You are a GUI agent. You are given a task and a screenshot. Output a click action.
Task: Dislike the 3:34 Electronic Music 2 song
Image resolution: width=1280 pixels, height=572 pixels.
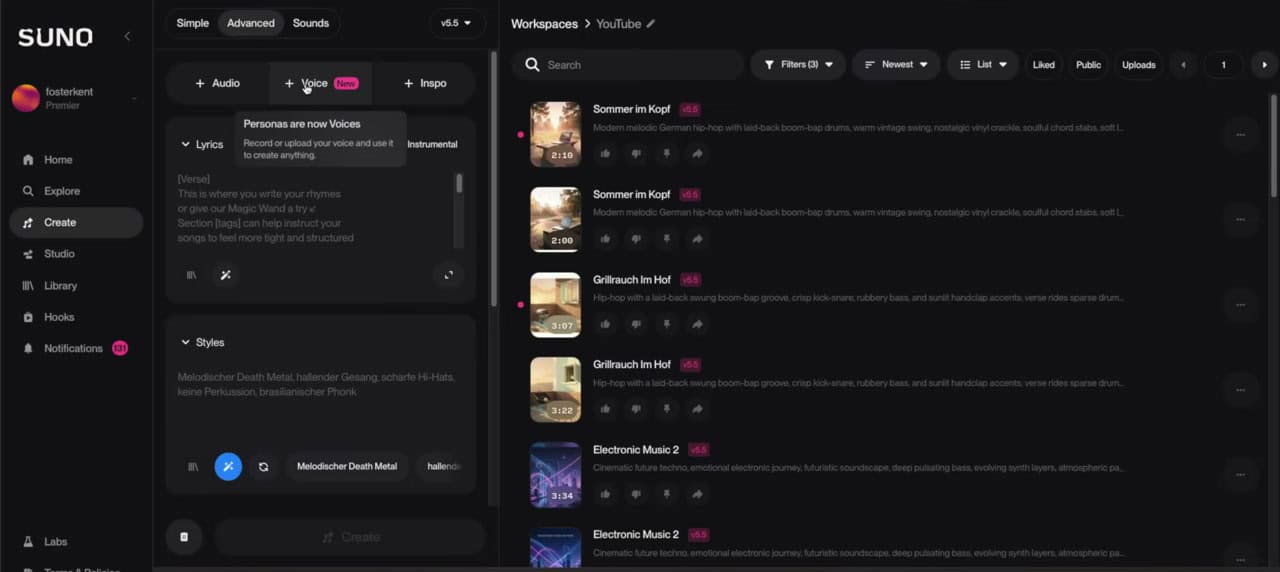[x=636, y=494]
